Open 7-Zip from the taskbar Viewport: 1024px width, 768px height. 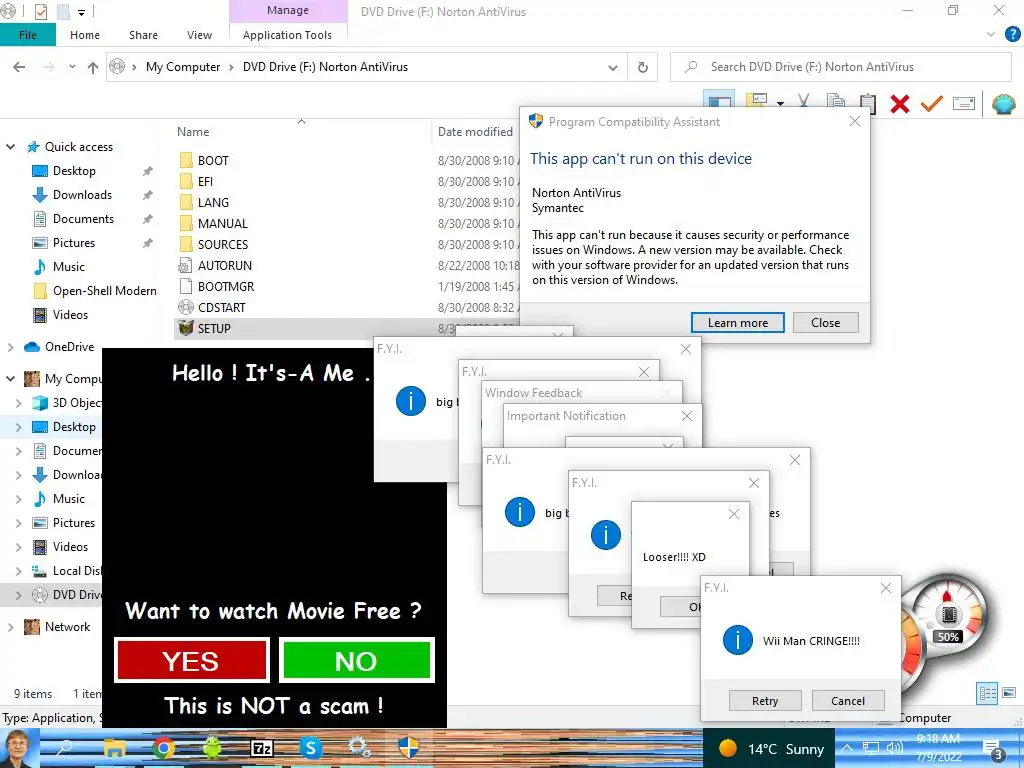click(x=261, y=748)
